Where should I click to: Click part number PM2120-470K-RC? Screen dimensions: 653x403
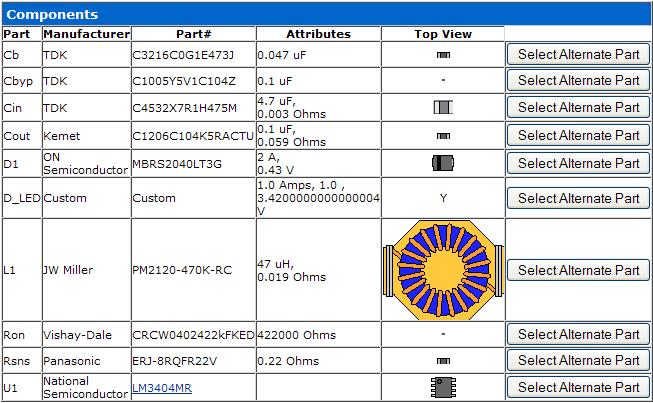click(x=182, y=270)
